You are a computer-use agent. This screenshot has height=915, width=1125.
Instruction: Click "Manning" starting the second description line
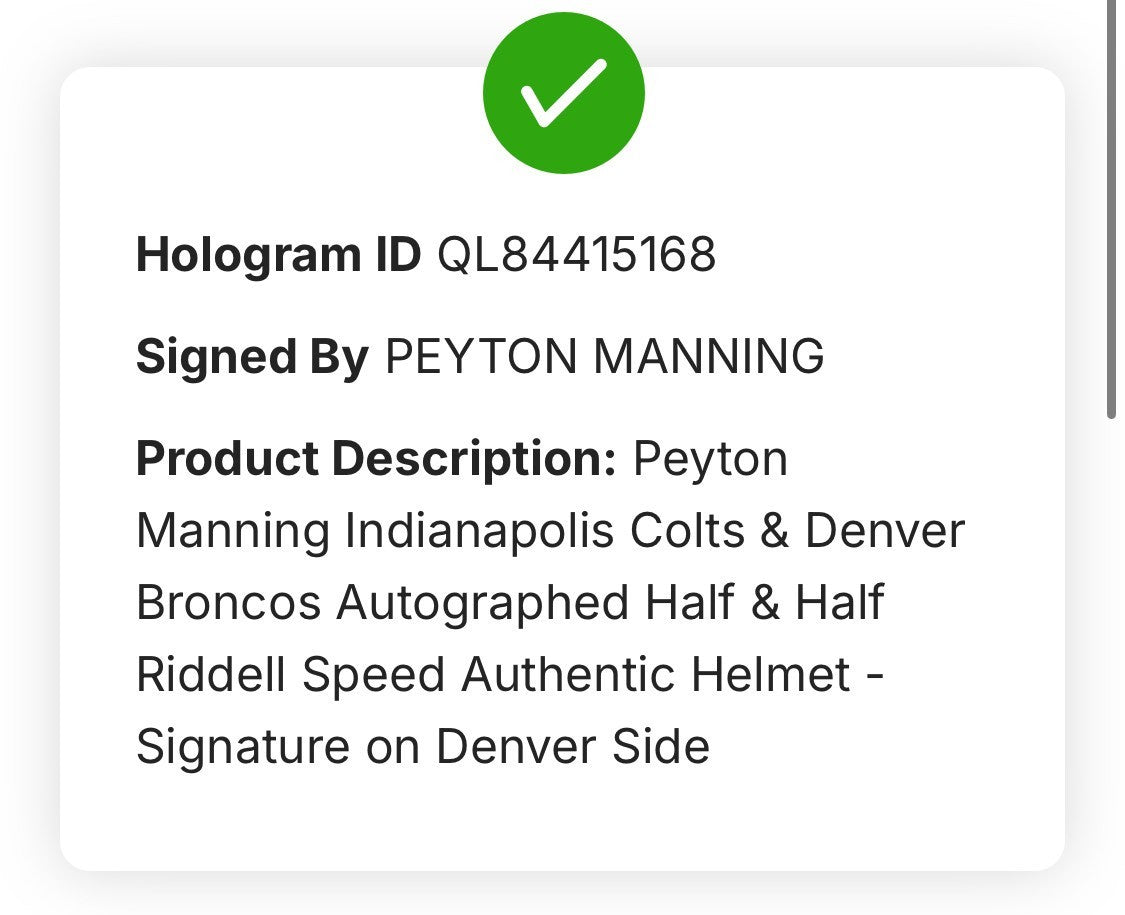click(x=232, y=530)
